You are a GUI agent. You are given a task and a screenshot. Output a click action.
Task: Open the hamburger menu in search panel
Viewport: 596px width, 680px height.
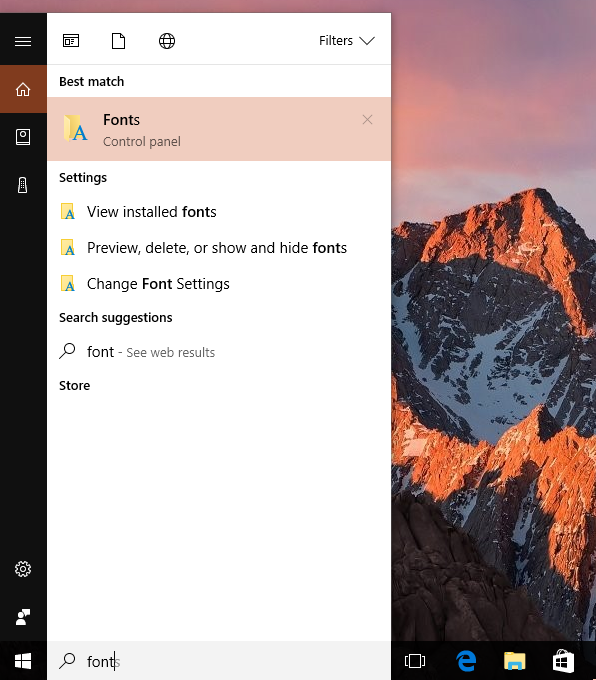tap(23, 41)
